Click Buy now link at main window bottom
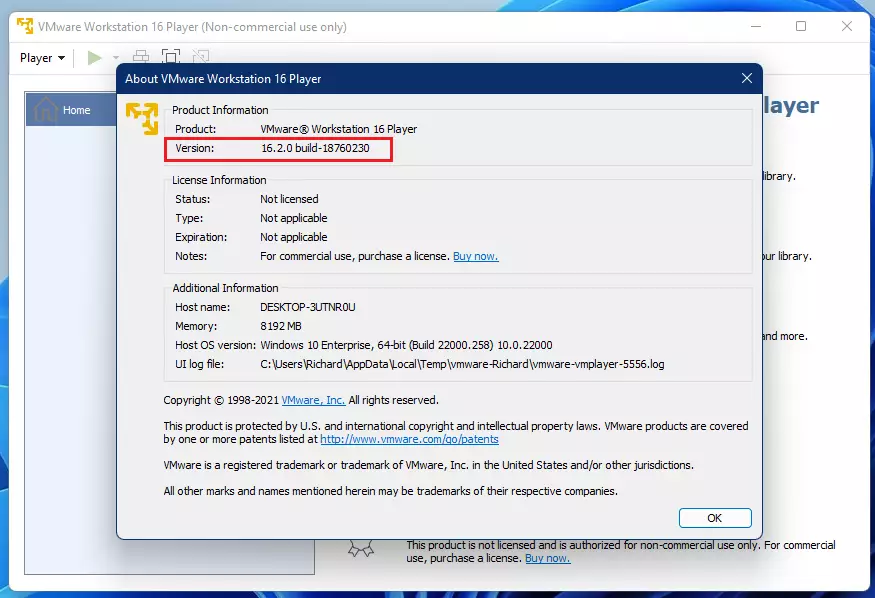The height and width of the screenshot is (598, 875). pos(547,558)
